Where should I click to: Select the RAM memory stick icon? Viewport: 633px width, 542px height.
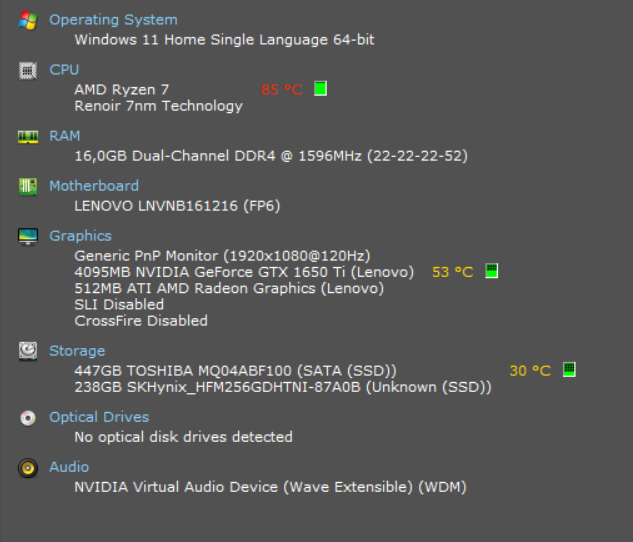coord(28,136)
